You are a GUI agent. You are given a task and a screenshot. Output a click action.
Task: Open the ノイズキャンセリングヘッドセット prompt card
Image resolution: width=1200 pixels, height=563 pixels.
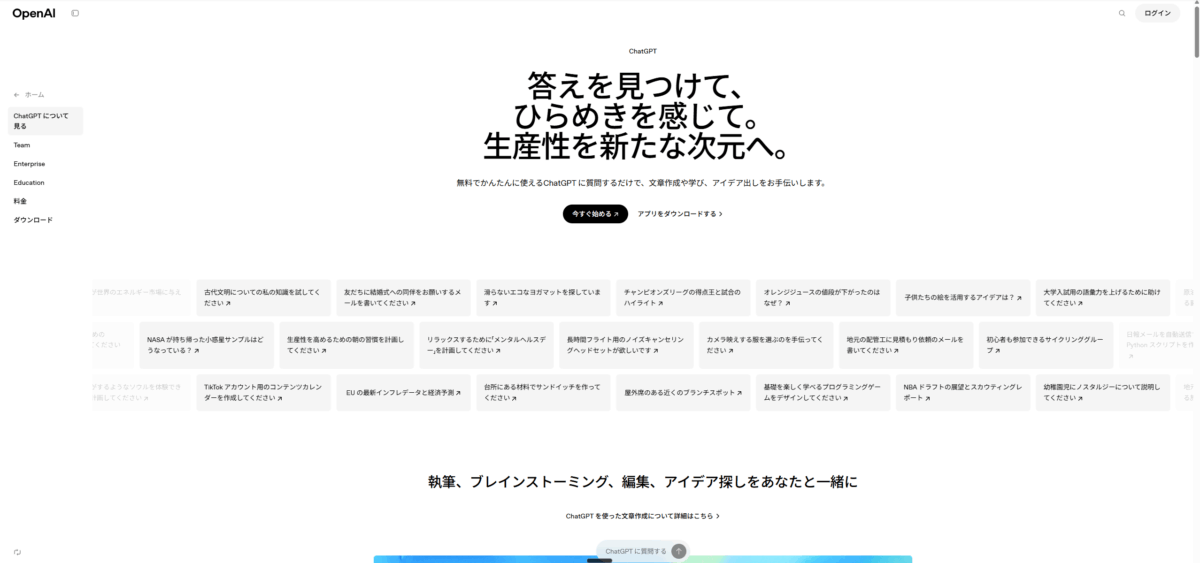(x=626, y=345)
